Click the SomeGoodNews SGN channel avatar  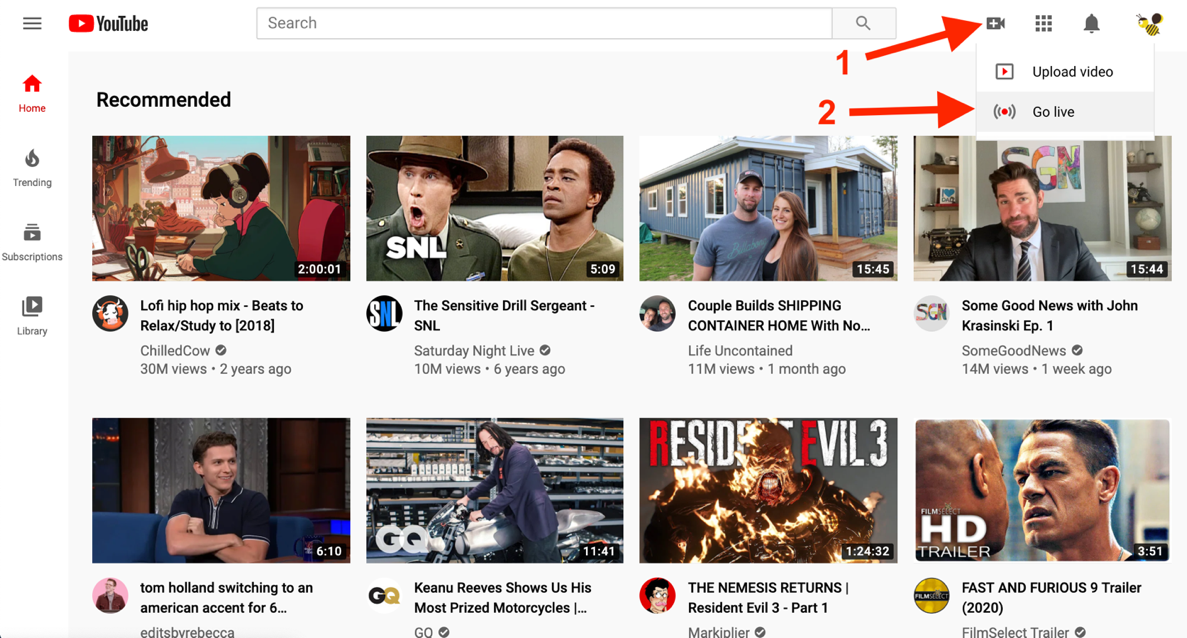931,313
